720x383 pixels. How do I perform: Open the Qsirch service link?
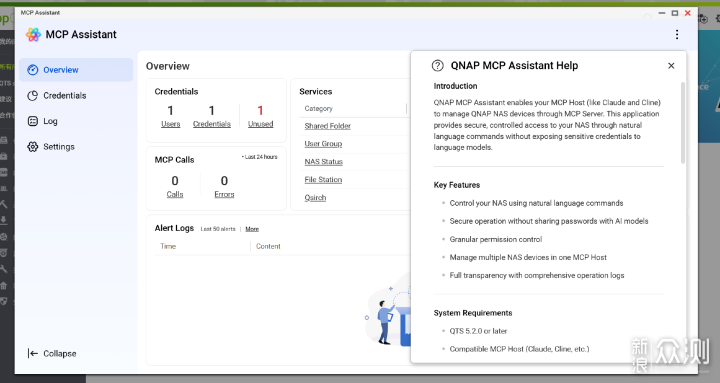click(315, 197)
